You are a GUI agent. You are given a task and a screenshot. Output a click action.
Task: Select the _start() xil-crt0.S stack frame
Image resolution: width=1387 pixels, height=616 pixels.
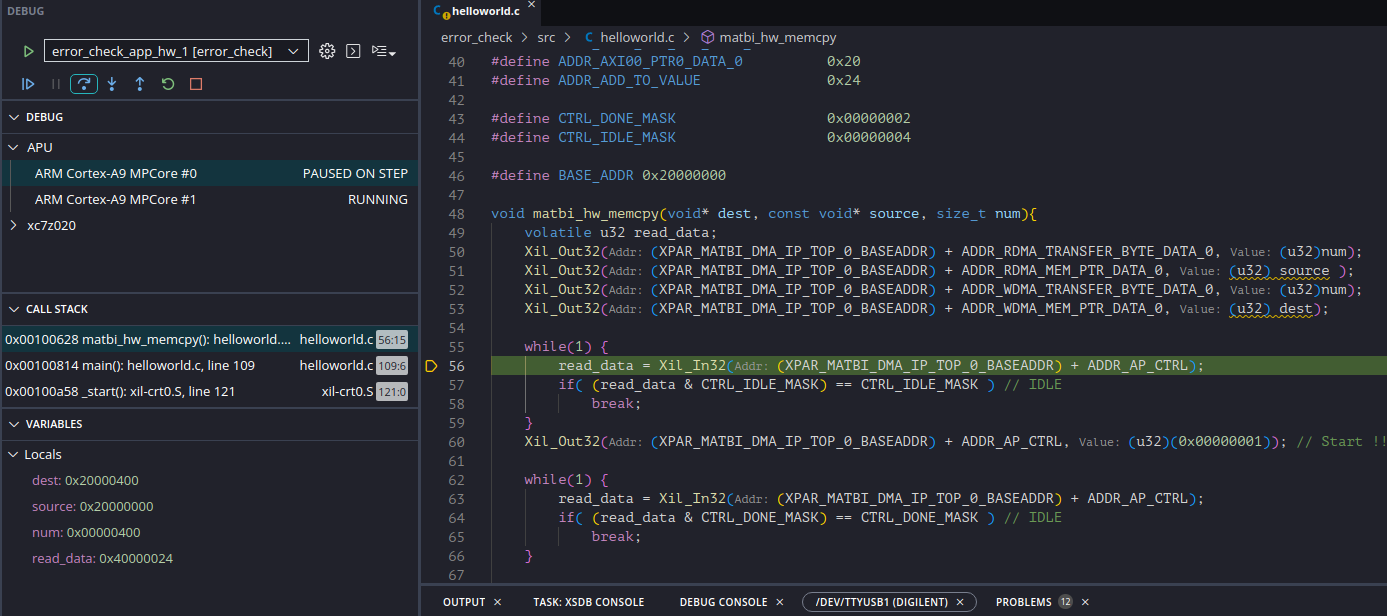[x=209, y=391]
